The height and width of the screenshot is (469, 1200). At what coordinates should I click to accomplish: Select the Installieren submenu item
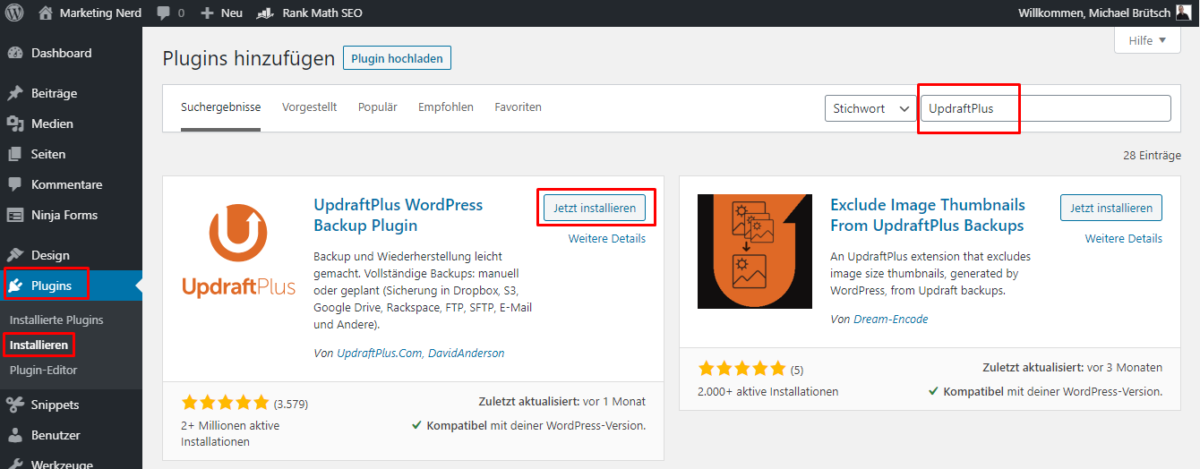click(39, 345)
